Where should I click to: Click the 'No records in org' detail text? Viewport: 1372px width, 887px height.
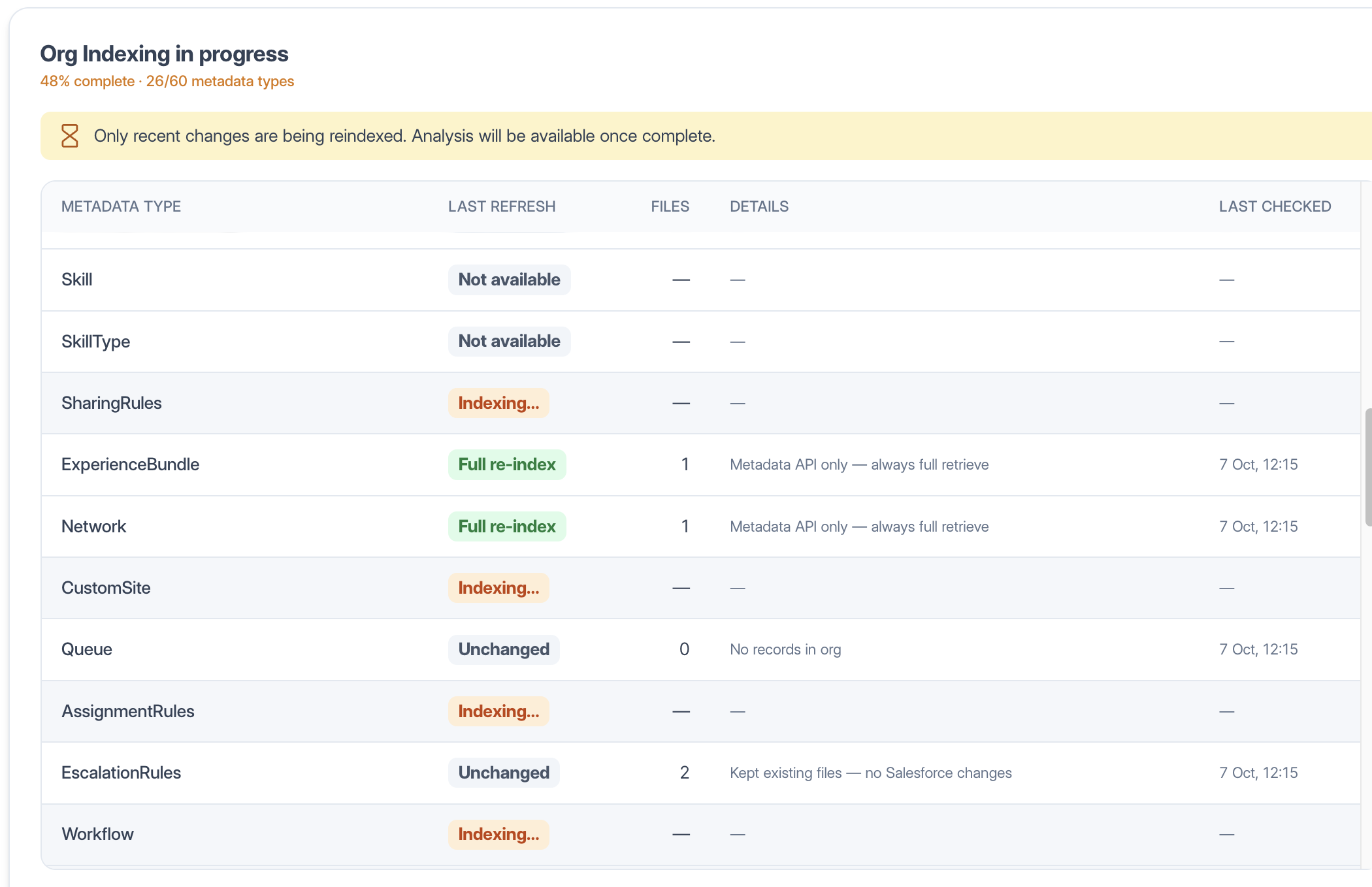pyautogui.click(x=785, y=649)
